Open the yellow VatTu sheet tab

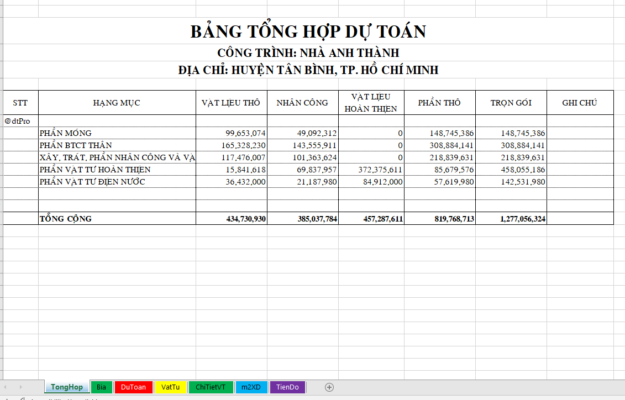(171, 387)
